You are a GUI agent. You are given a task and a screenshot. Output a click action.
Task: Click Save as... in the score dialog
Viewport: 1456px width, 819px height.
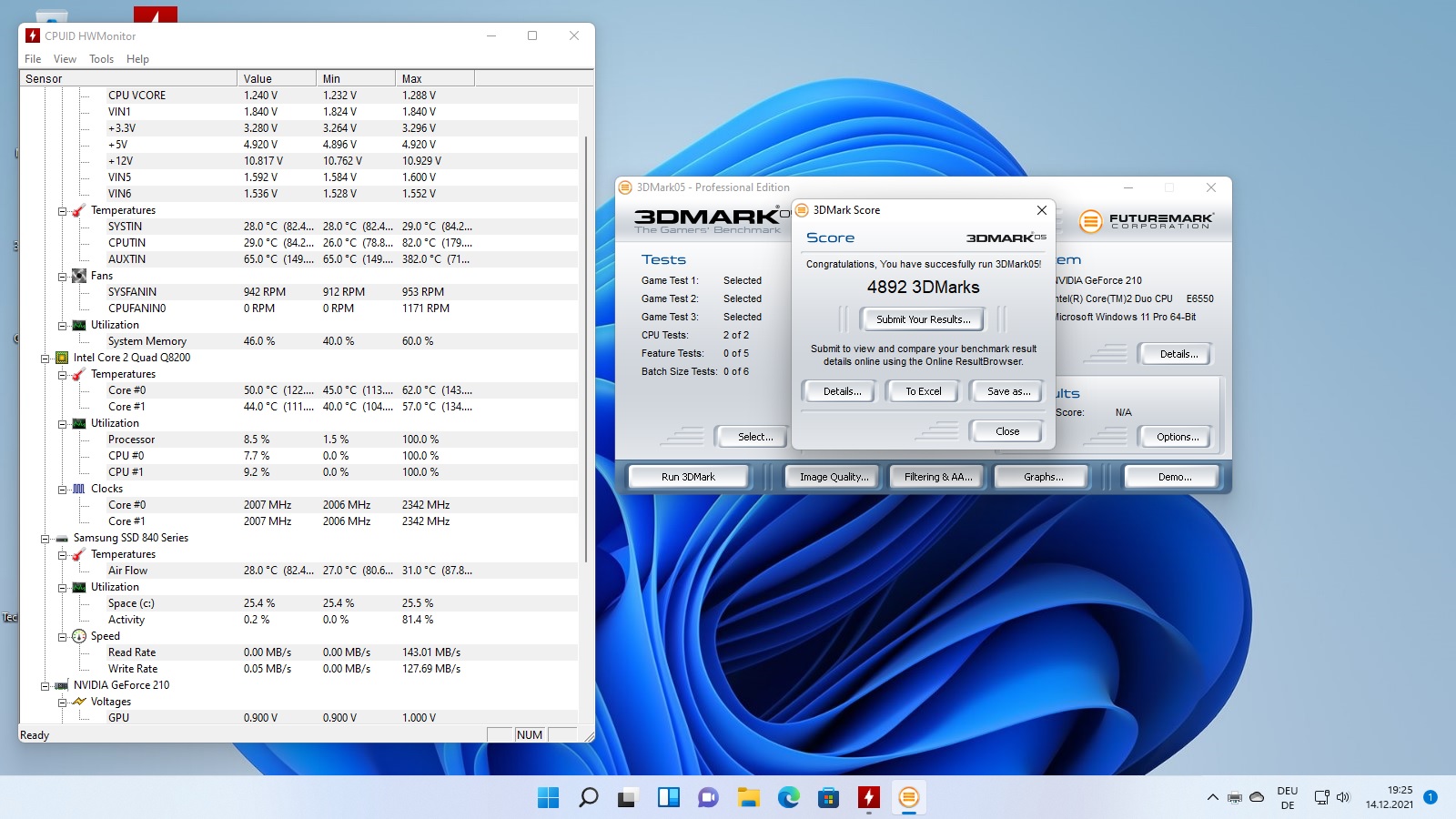[1008, 391]
